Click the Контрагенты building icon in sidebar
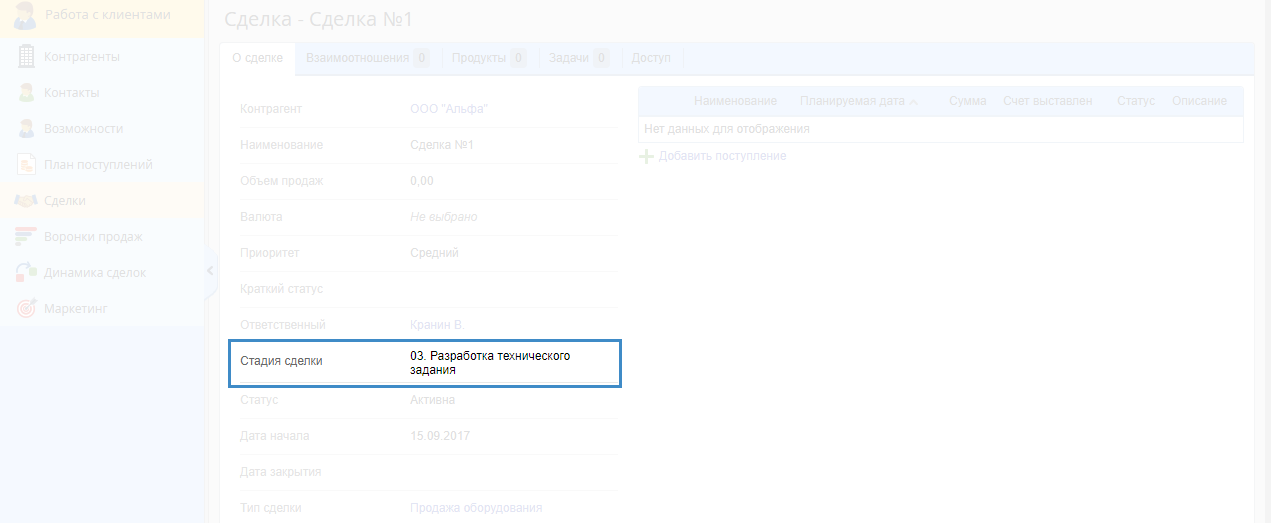 click(27, 57)
